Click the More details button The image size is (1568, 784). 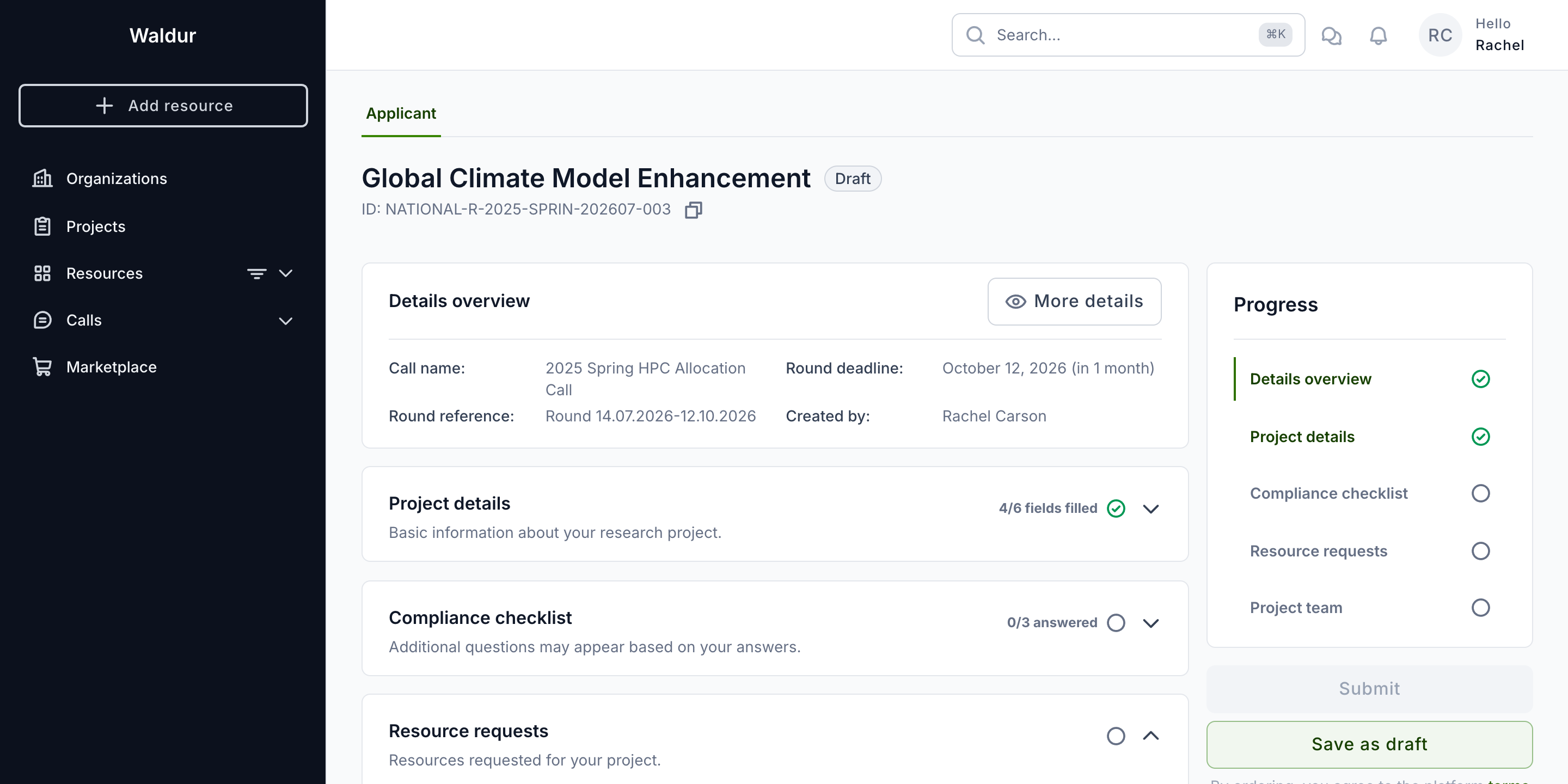click(x=1074, y=301)
